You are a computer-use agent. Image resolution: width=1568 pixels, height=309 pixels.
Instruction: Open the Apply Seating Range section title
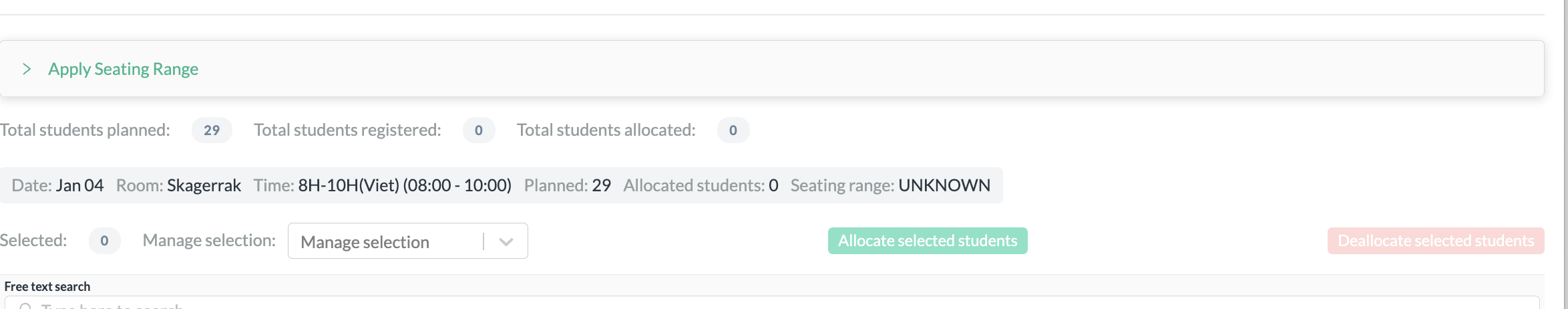(x=124, y=69)
